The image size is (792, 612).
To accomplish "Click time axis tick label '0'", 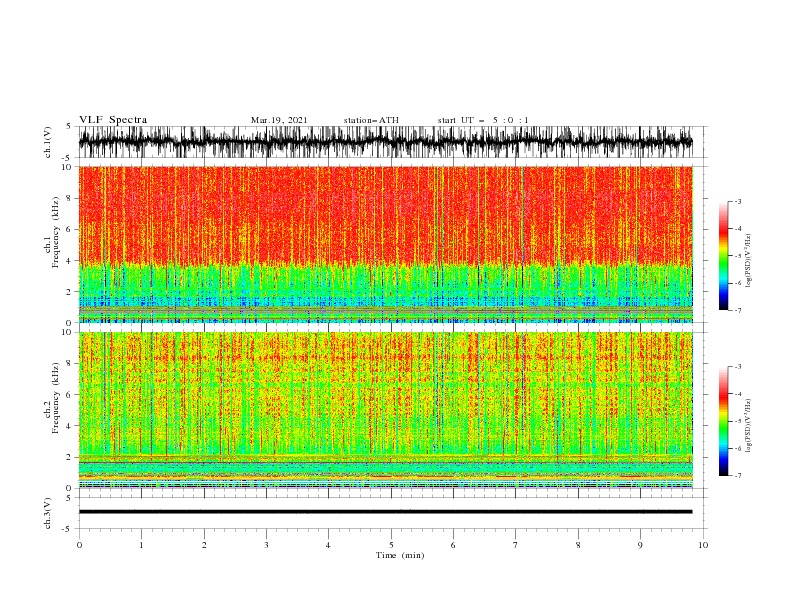I will pyautogui.click(x=79, y=545).
